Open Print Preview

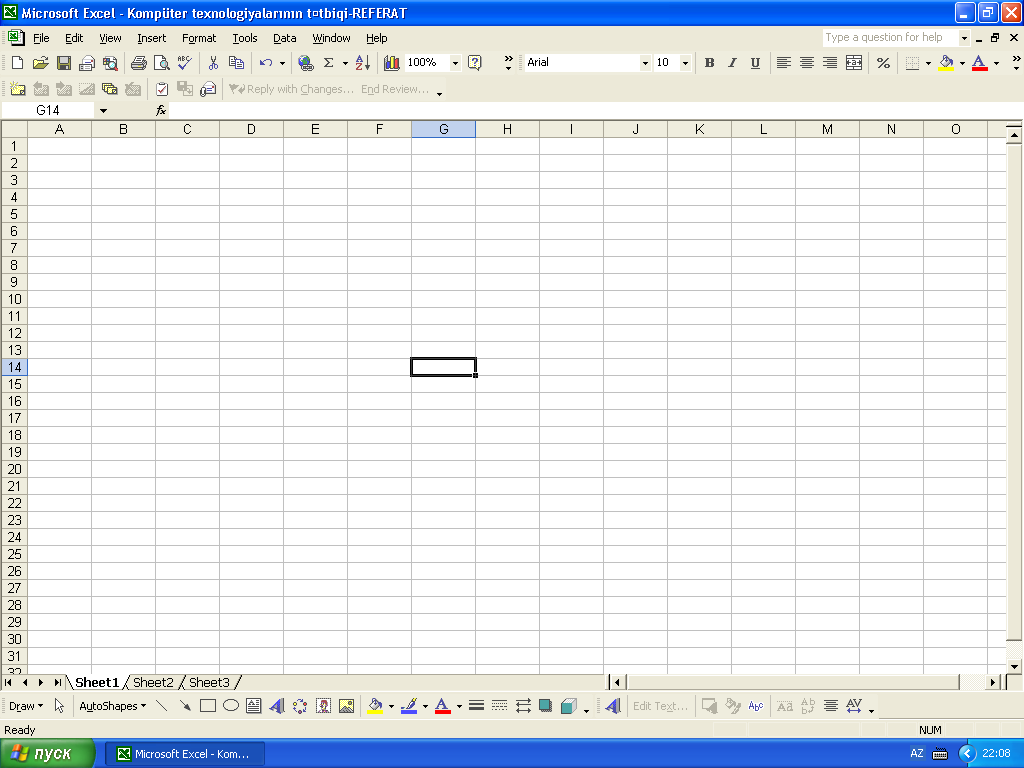(x=161, y=63)
